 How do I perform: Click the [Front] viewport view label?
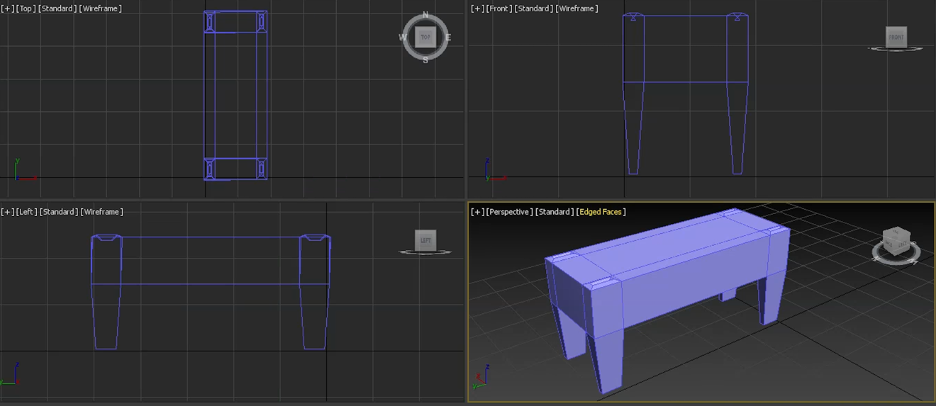point(498,9)
